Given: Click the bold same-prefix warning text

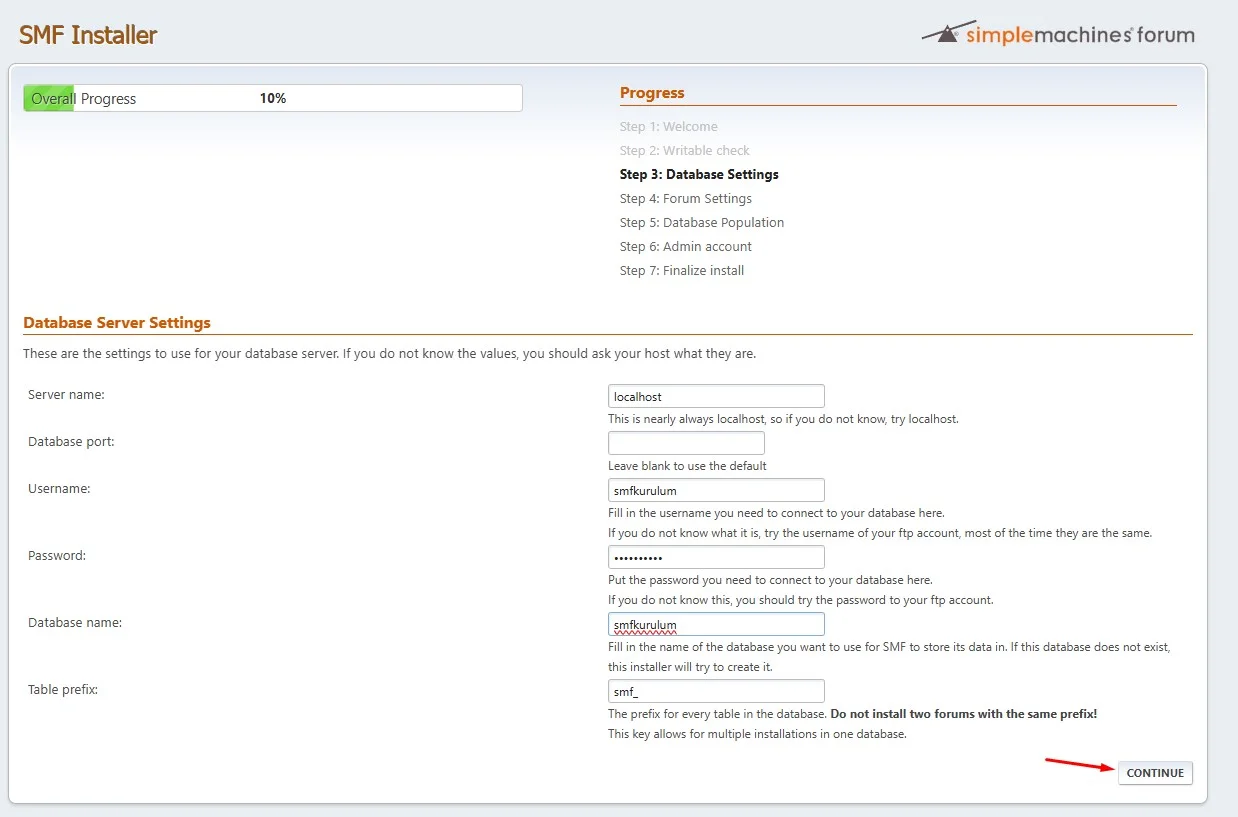Looking at the screenshot, I should [x=964, y=714].
